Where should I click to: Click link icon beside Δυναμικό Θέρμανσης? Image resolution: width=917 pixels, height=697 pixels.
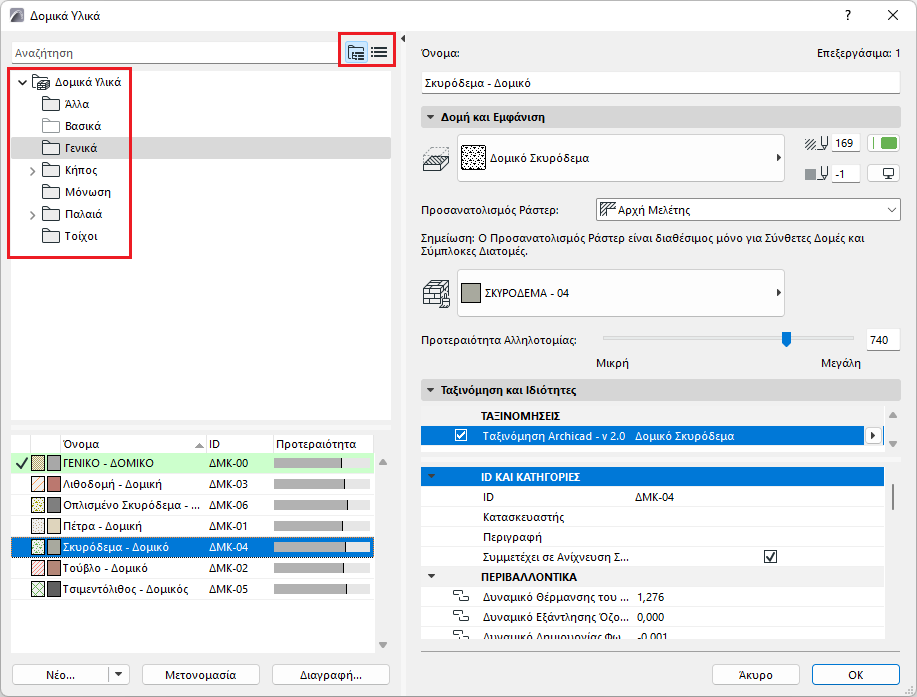tap(461, 596)
